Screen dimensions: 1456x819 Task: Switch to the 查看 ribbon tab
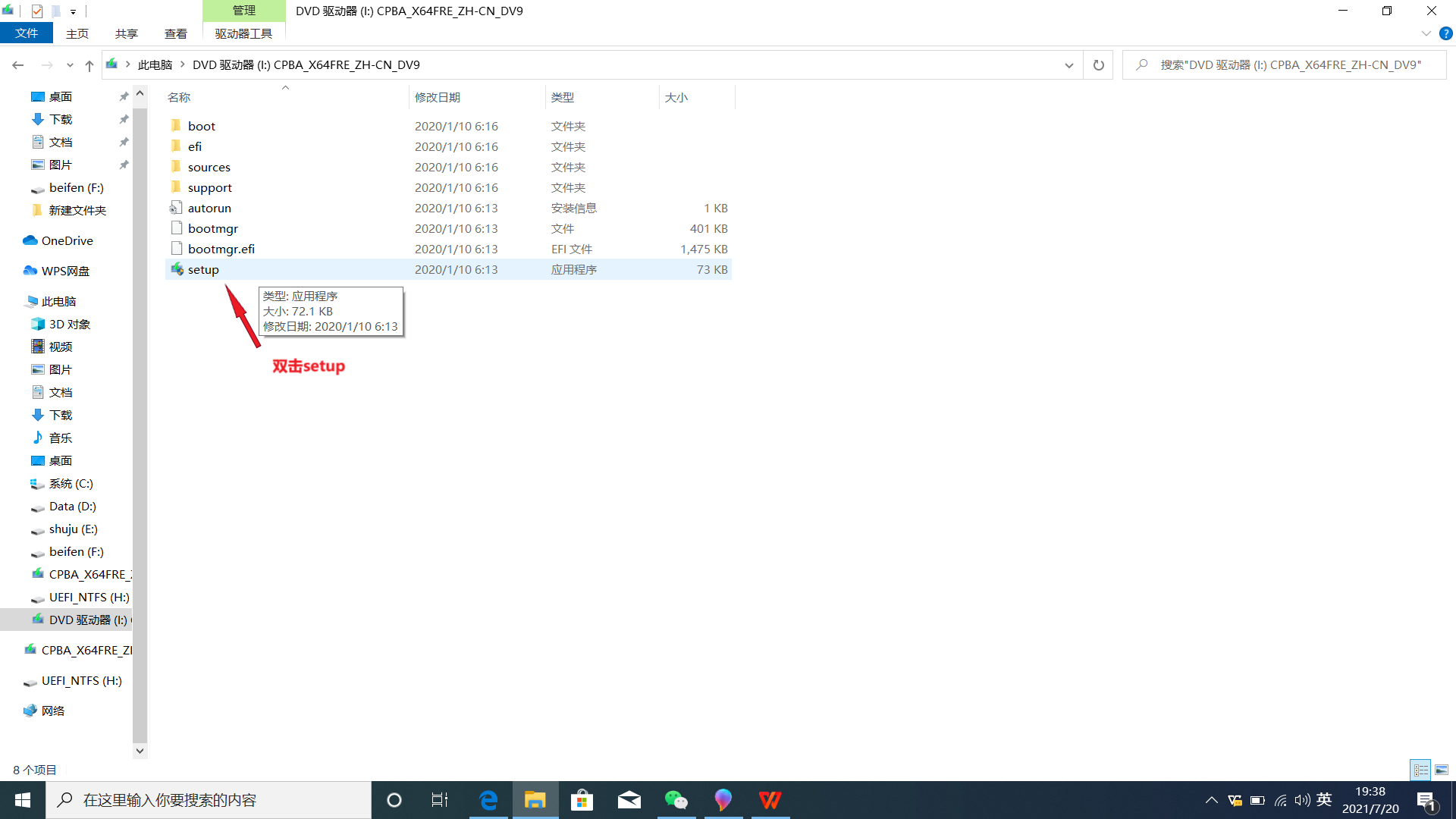point(175,33)
